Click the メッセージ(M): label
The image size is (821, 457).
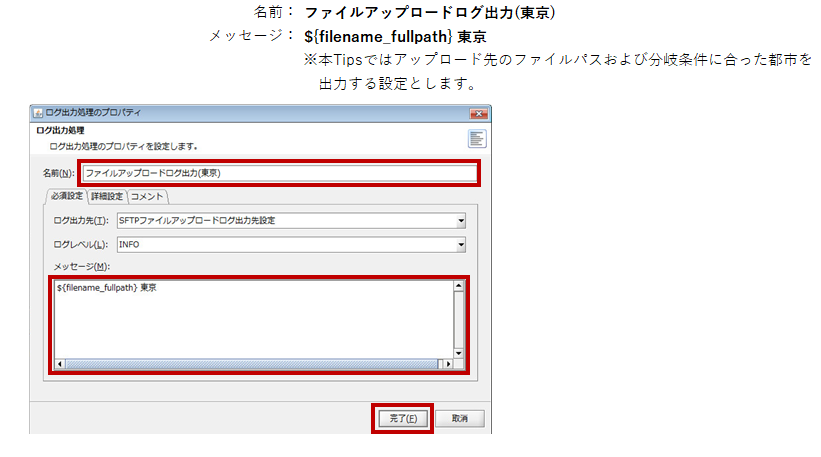(82, 266)
